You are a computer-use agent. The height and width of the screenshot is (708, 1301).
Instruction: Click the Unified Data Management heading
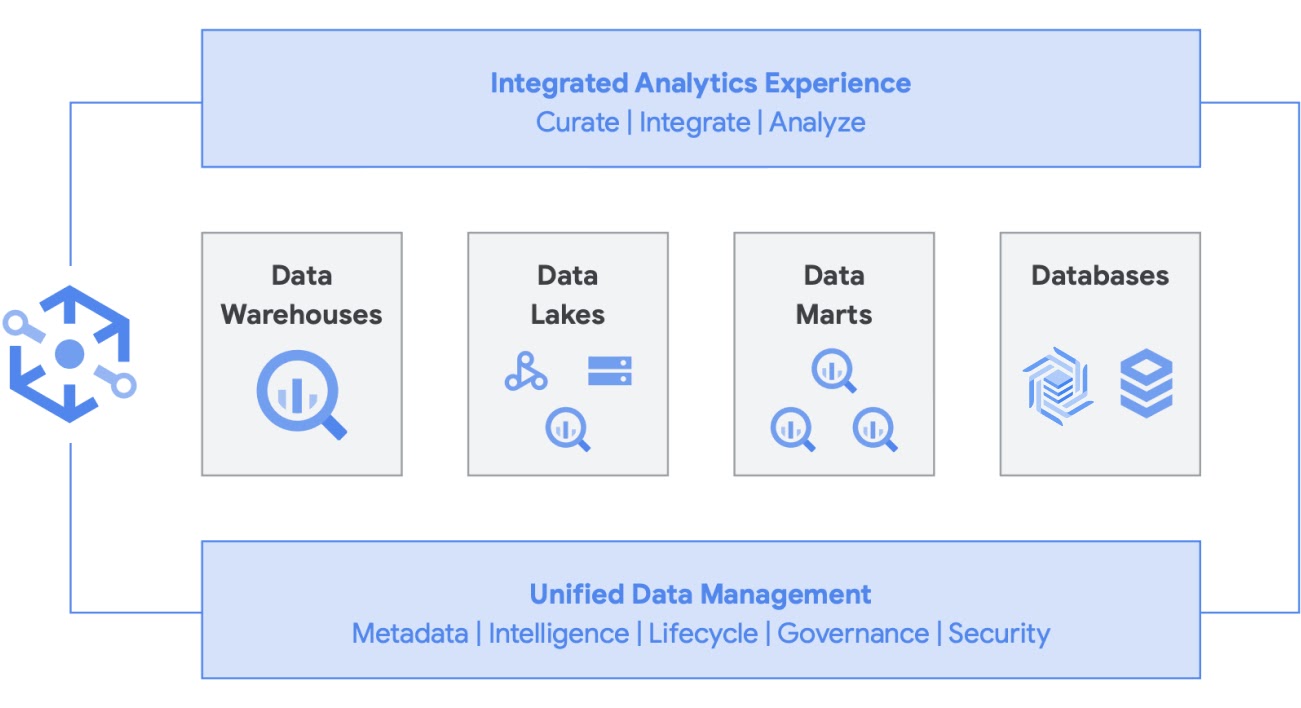pos(700,594)
